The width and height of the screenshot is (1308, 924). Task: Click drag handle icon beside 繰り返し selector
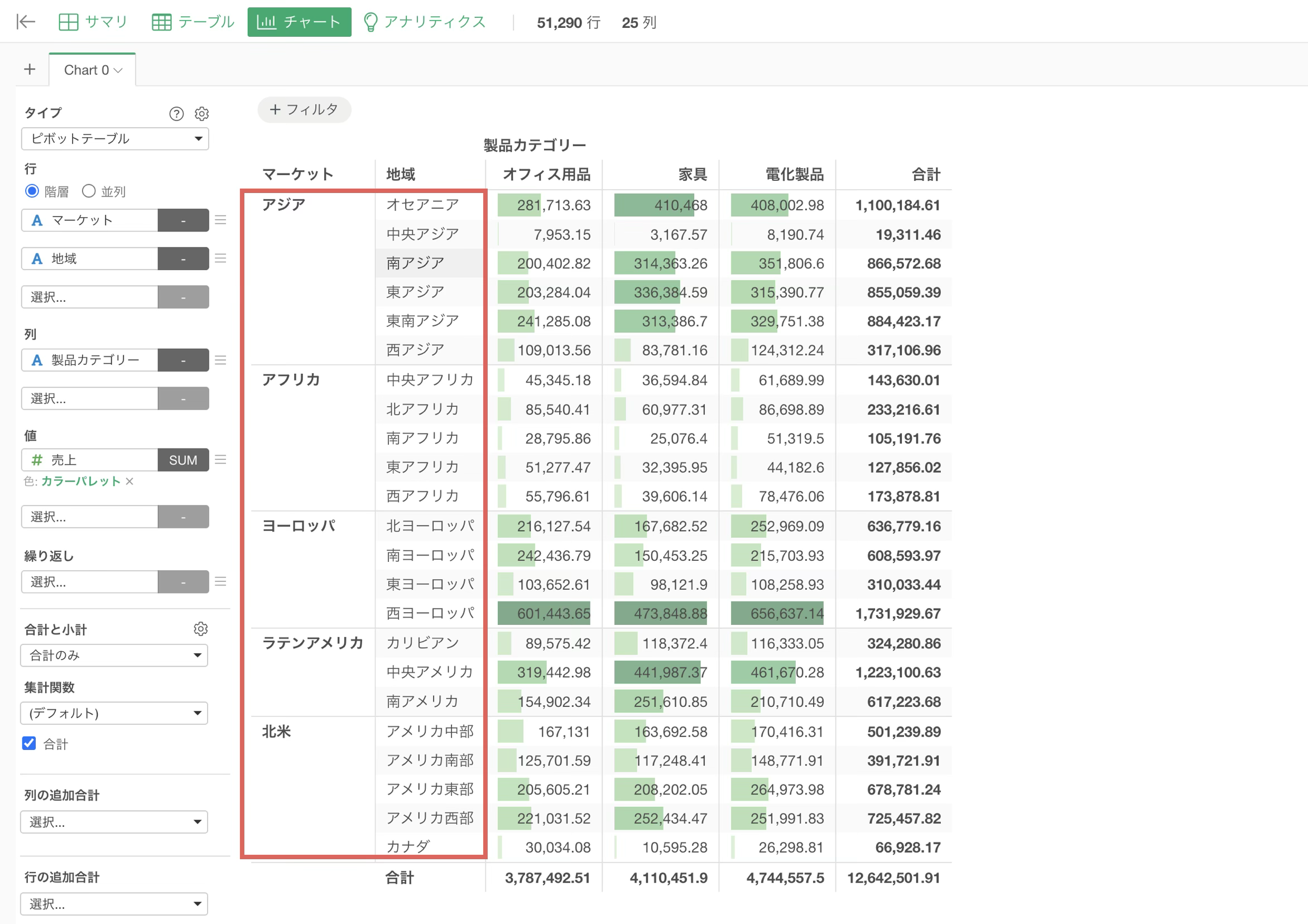point(220,581)
